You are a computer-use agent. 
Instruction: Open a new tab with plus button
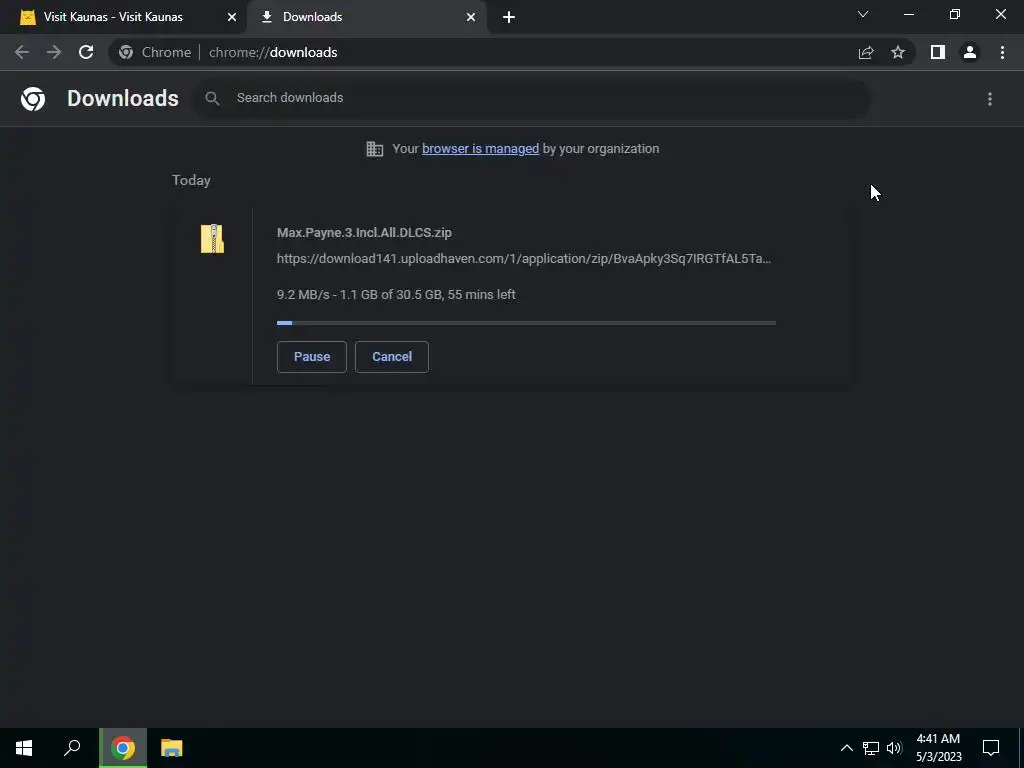click(x=509, y=17)
